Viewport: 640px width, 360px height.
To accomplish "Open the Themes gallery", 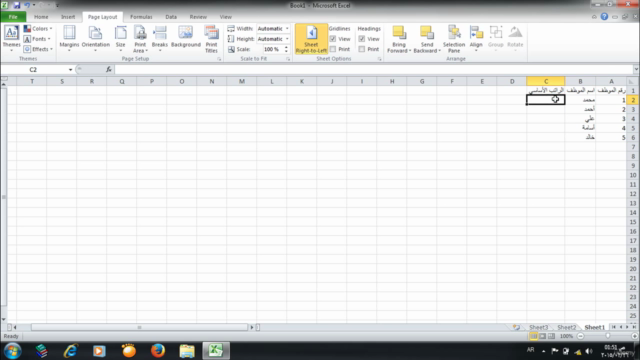I will [x=11, y=39].
